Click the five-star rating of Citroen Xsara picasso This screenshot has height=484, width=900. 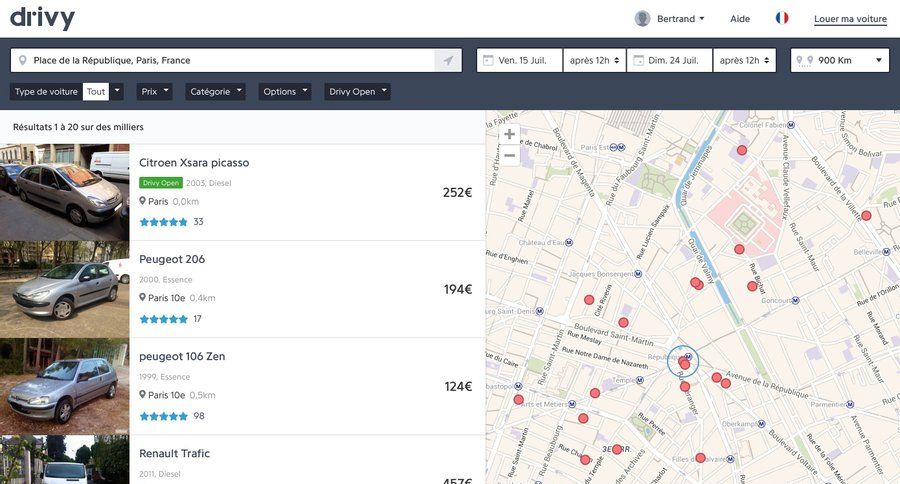(164, 222)
